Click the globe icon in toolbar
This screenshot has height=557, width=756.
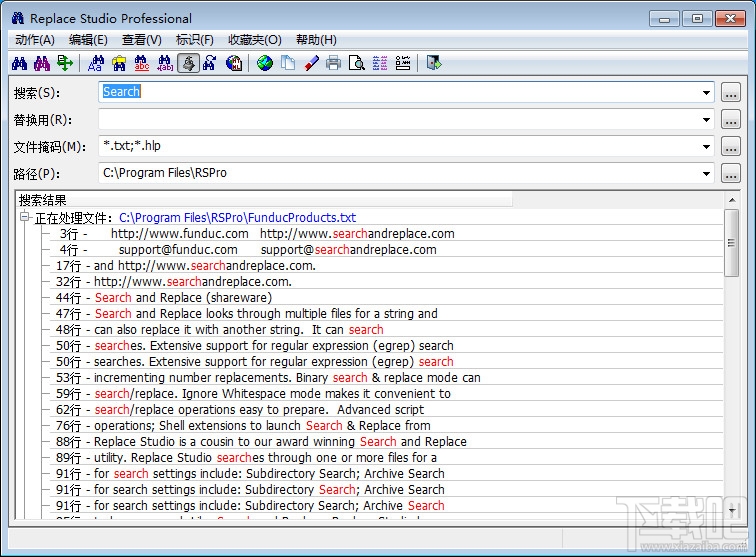coord(265,63)
